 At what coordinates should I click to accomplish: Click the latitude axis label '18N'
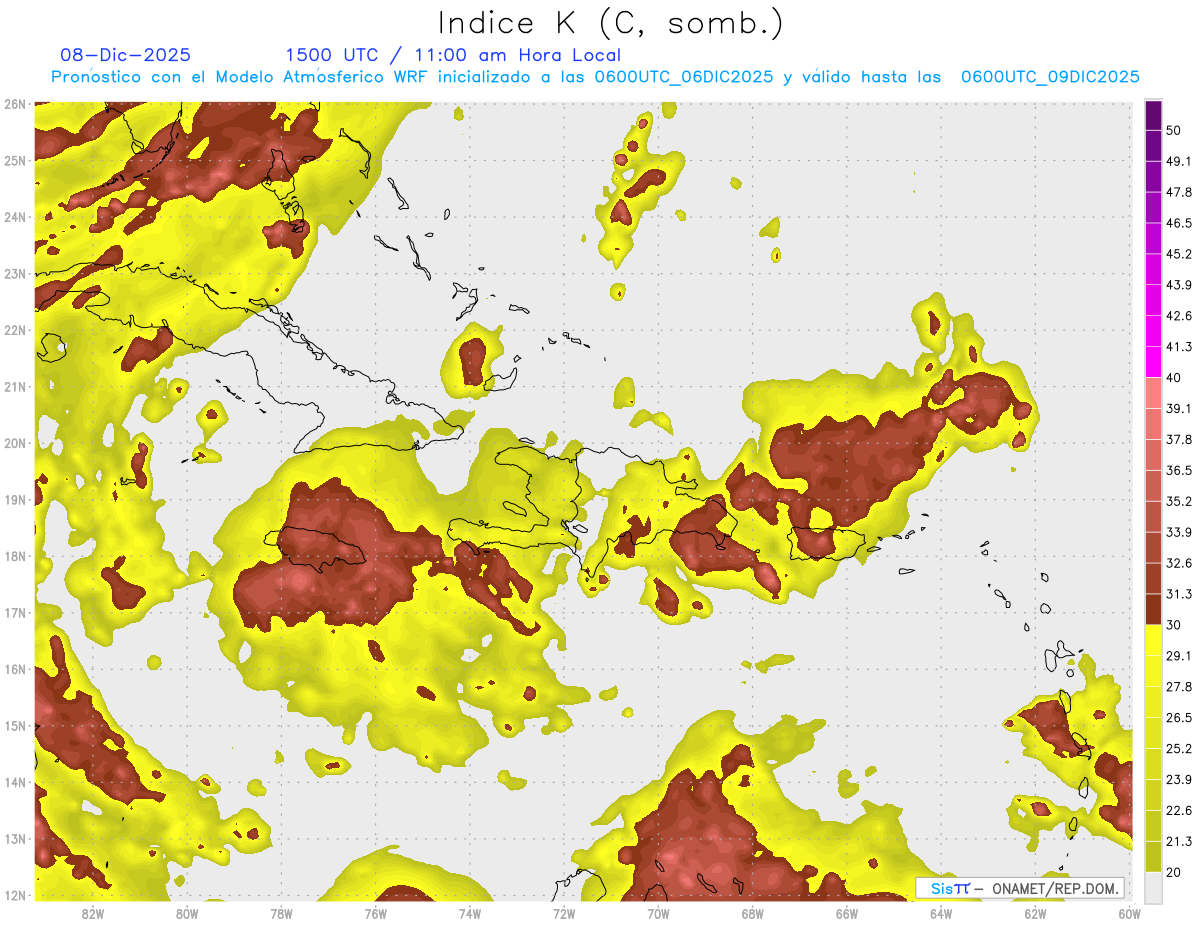[x=14, y=556]
